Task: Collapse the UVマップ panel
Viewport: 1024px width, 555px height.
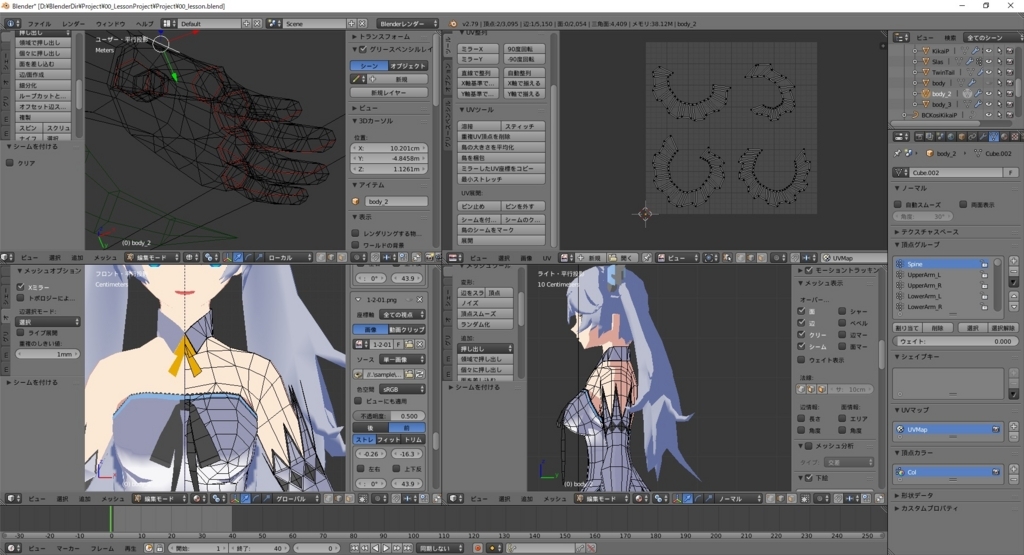Action: point(912,410)
